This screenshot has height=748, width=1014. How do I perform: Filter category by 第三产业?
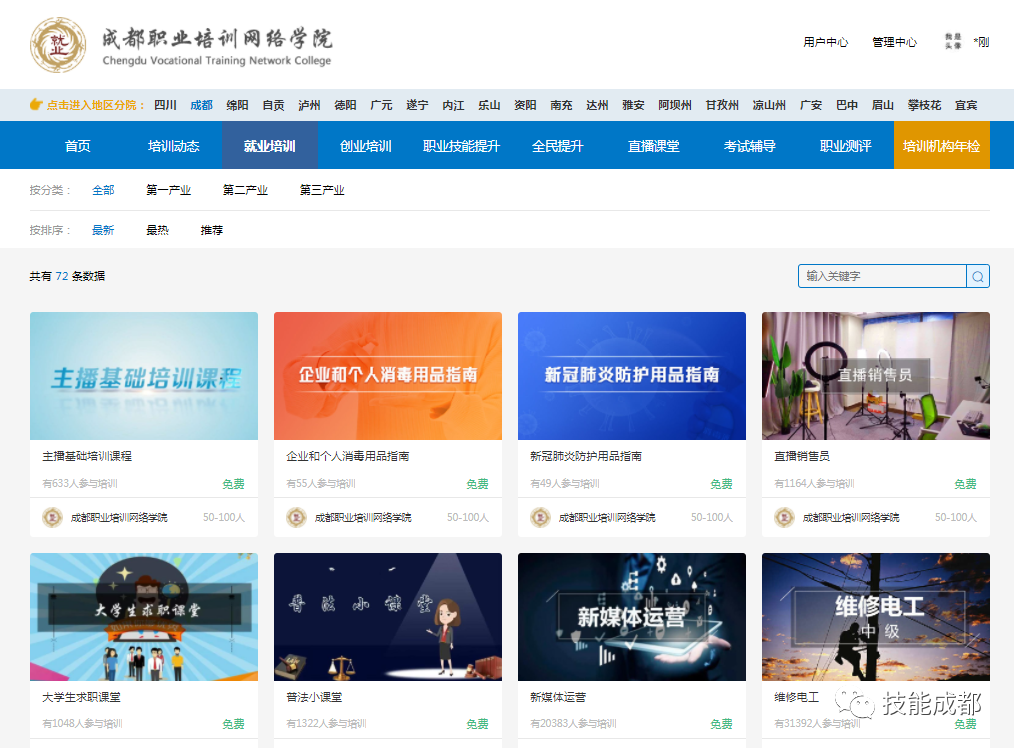tap(322, 190)
